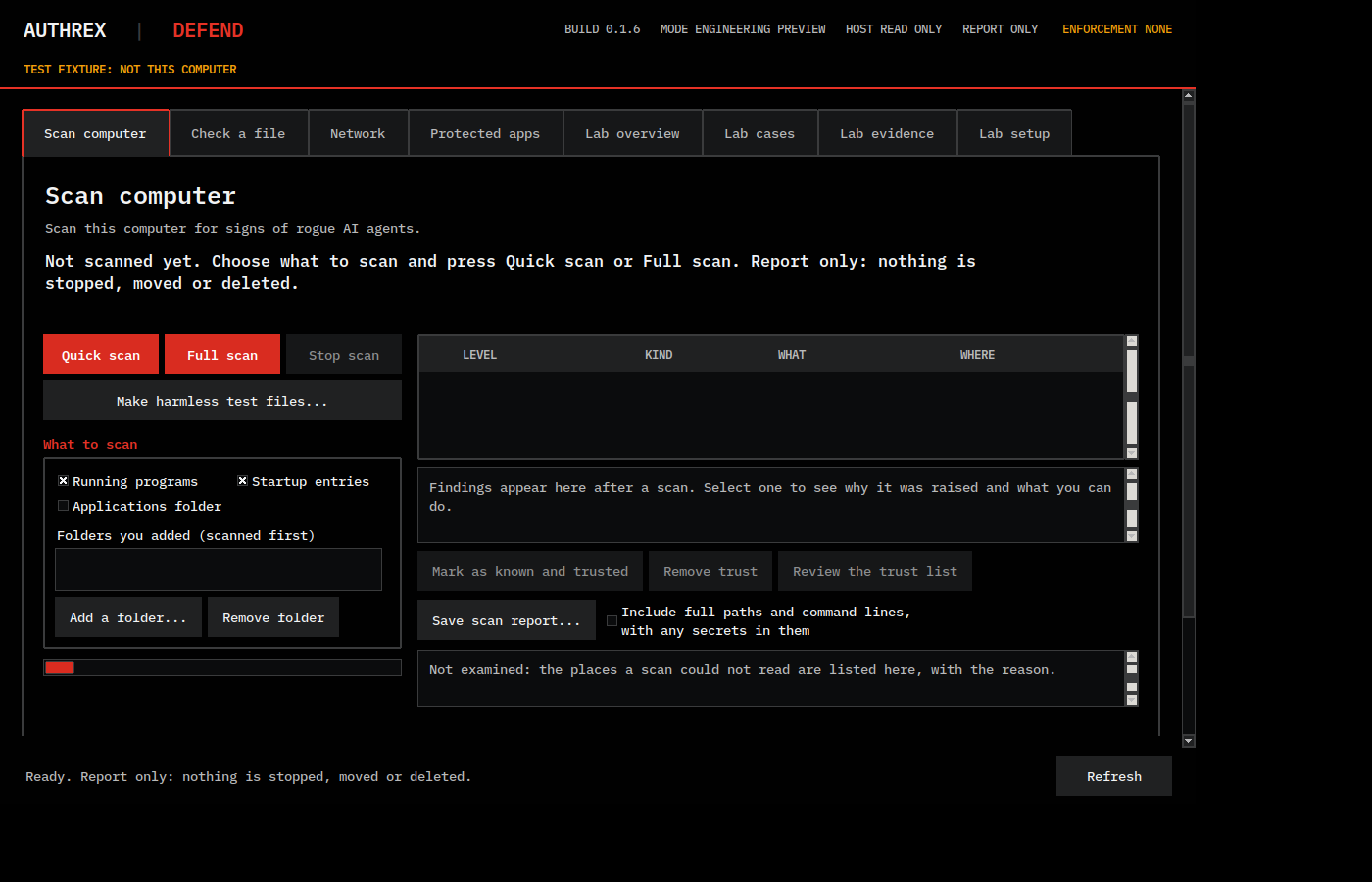
Task: Switch to the Check a file tab
Action: click(x=238, y=133)
